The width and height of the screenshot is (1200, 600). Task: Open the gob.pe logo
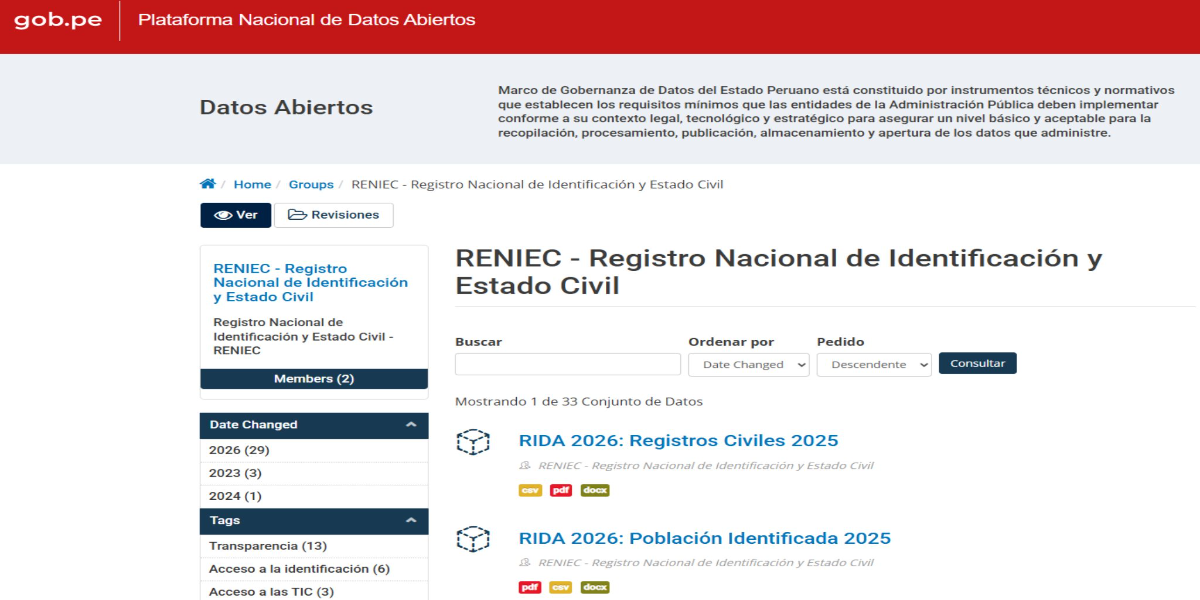58,20
